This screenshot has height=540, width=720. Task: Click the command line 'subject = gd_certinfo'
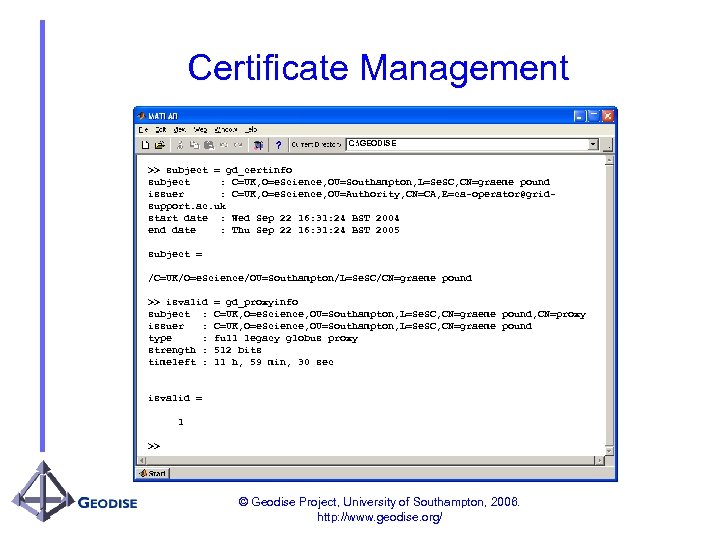point(220,170)
